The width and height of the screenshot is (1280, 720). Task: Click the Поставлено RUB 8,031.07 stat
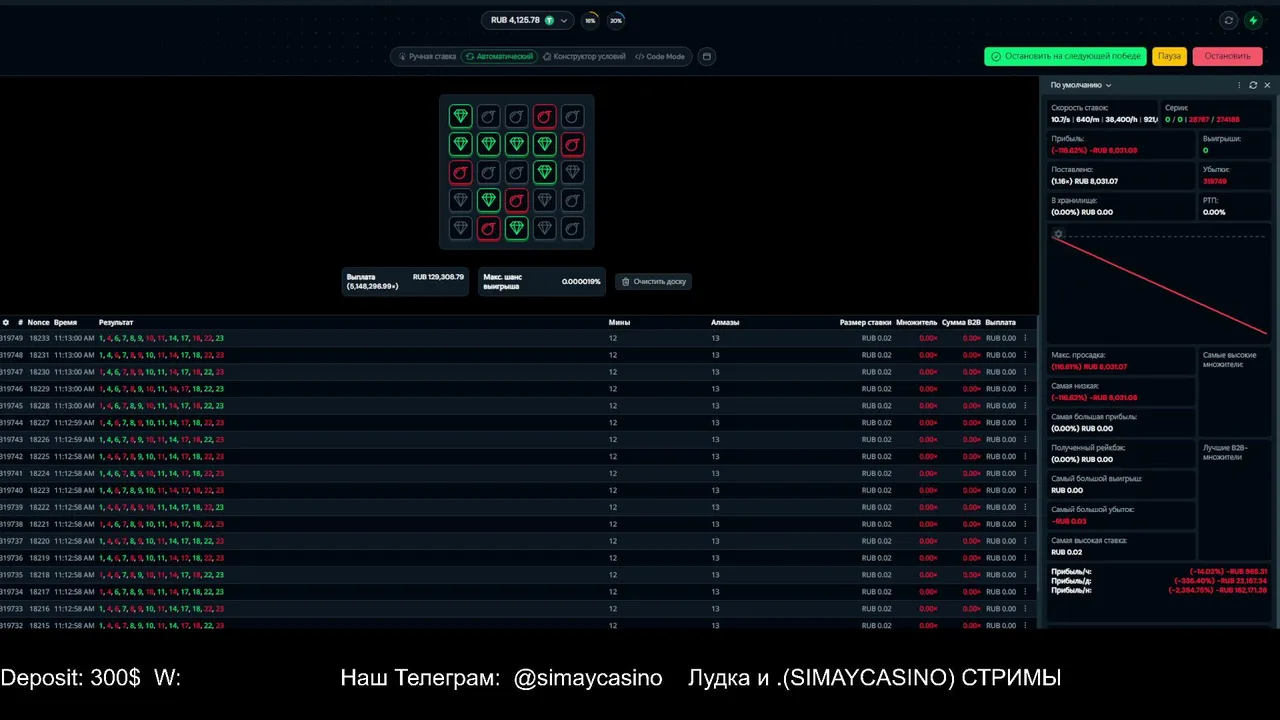pos(1121,176)
